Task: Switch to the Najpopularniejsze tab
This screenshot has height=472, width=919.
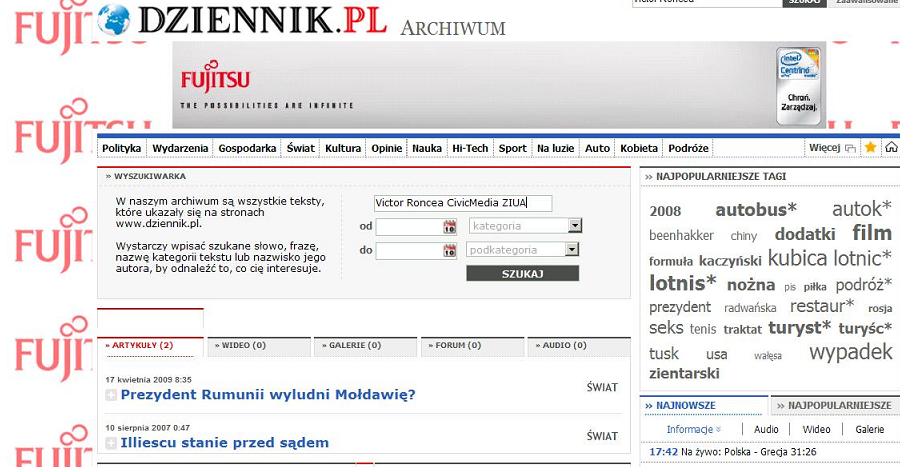Action: [x=835, y=406]
